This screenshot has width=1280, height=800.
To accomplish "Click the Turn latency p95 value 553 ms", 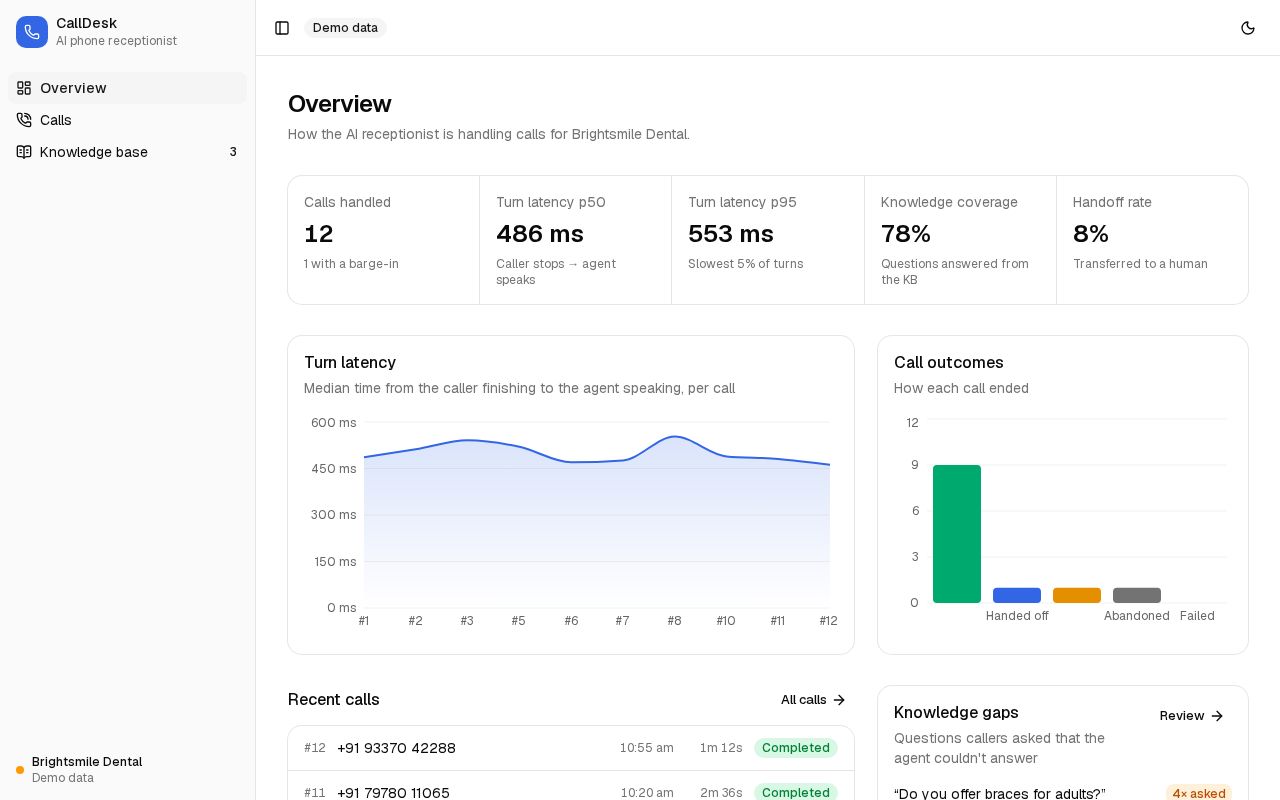I will 731,234.
